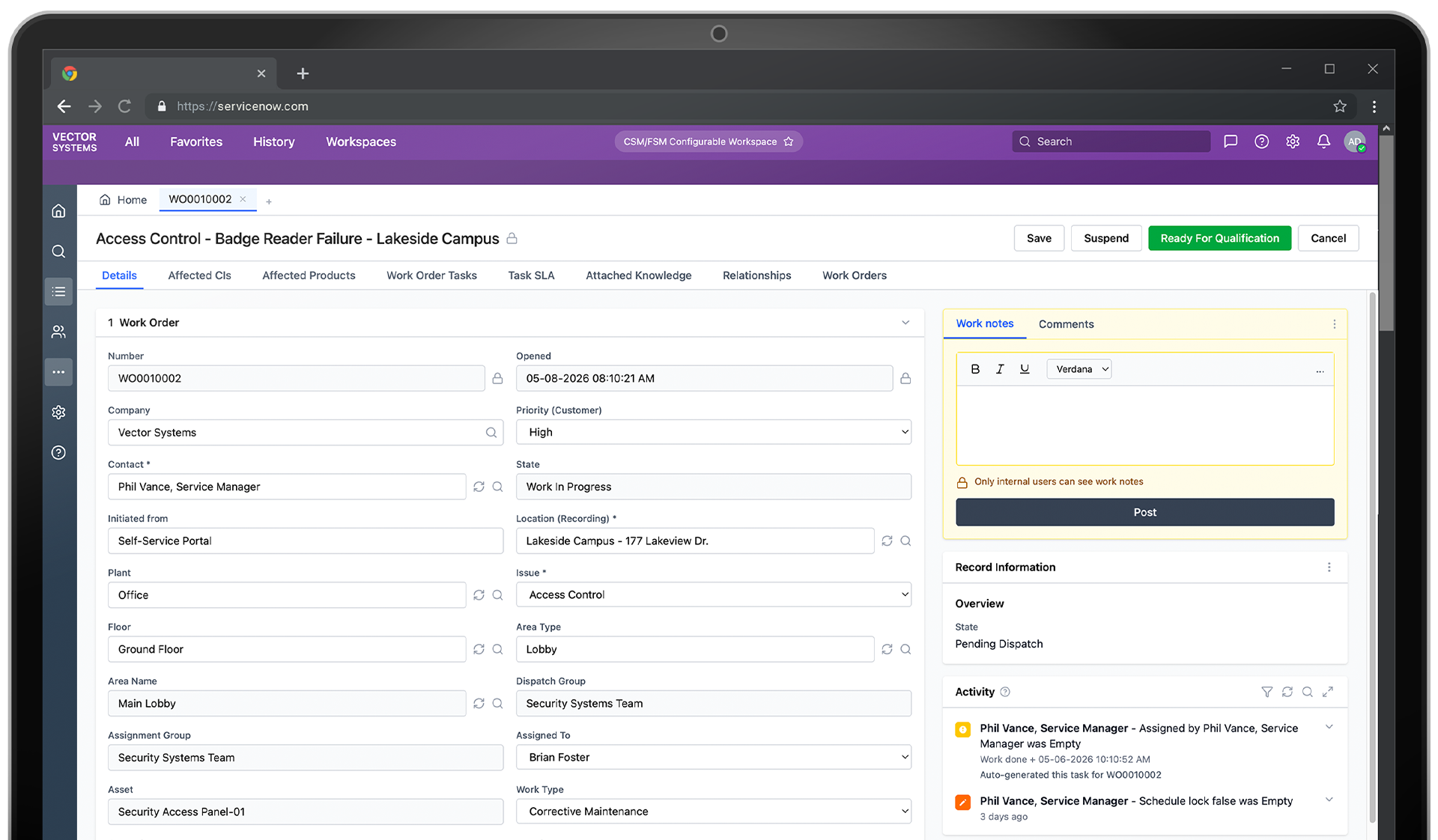The image size is (1438, 840).
Task: Refresh the Floor field reference
Action: 479,649
